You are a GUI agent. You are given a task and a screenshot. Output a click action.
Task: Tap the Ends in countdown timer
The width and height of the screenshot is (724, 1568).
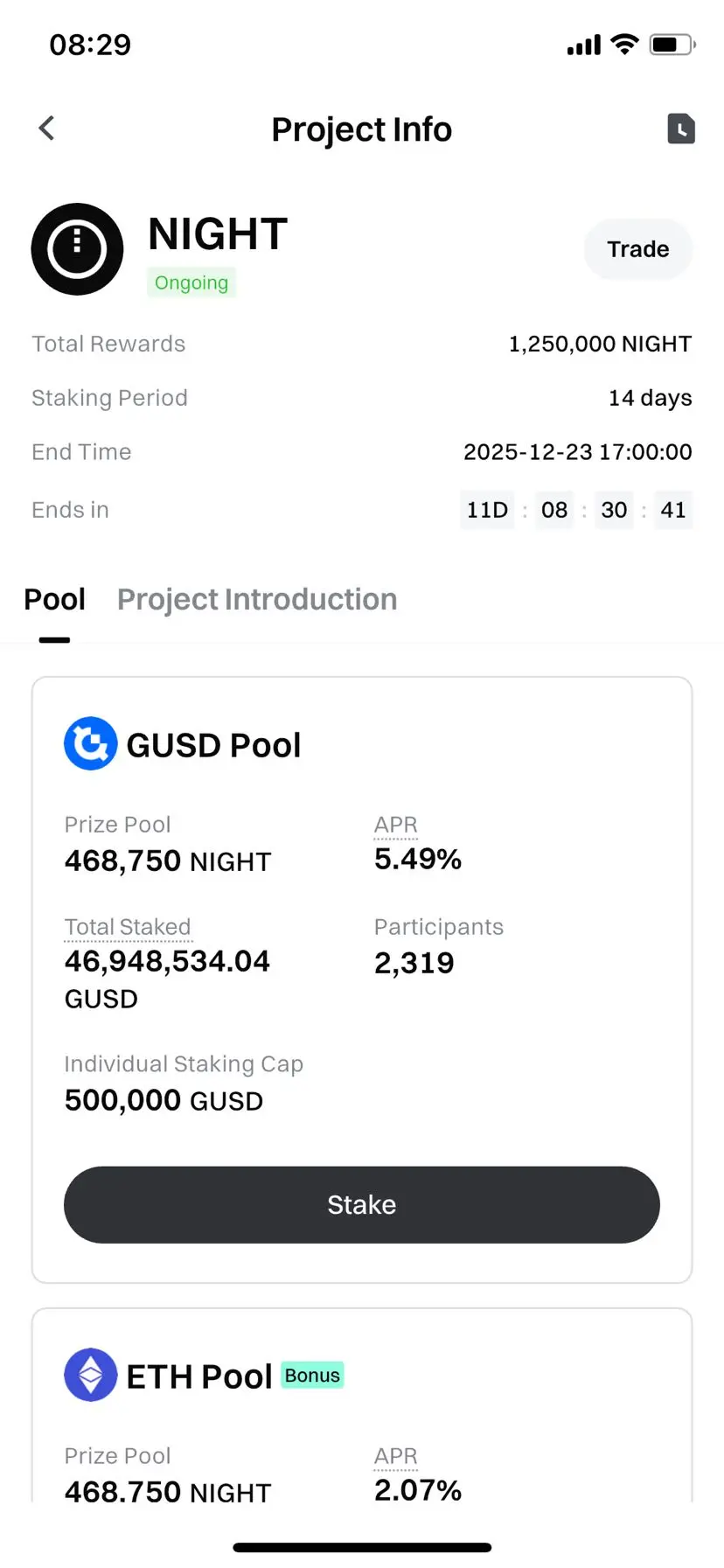tap(576, 510)
